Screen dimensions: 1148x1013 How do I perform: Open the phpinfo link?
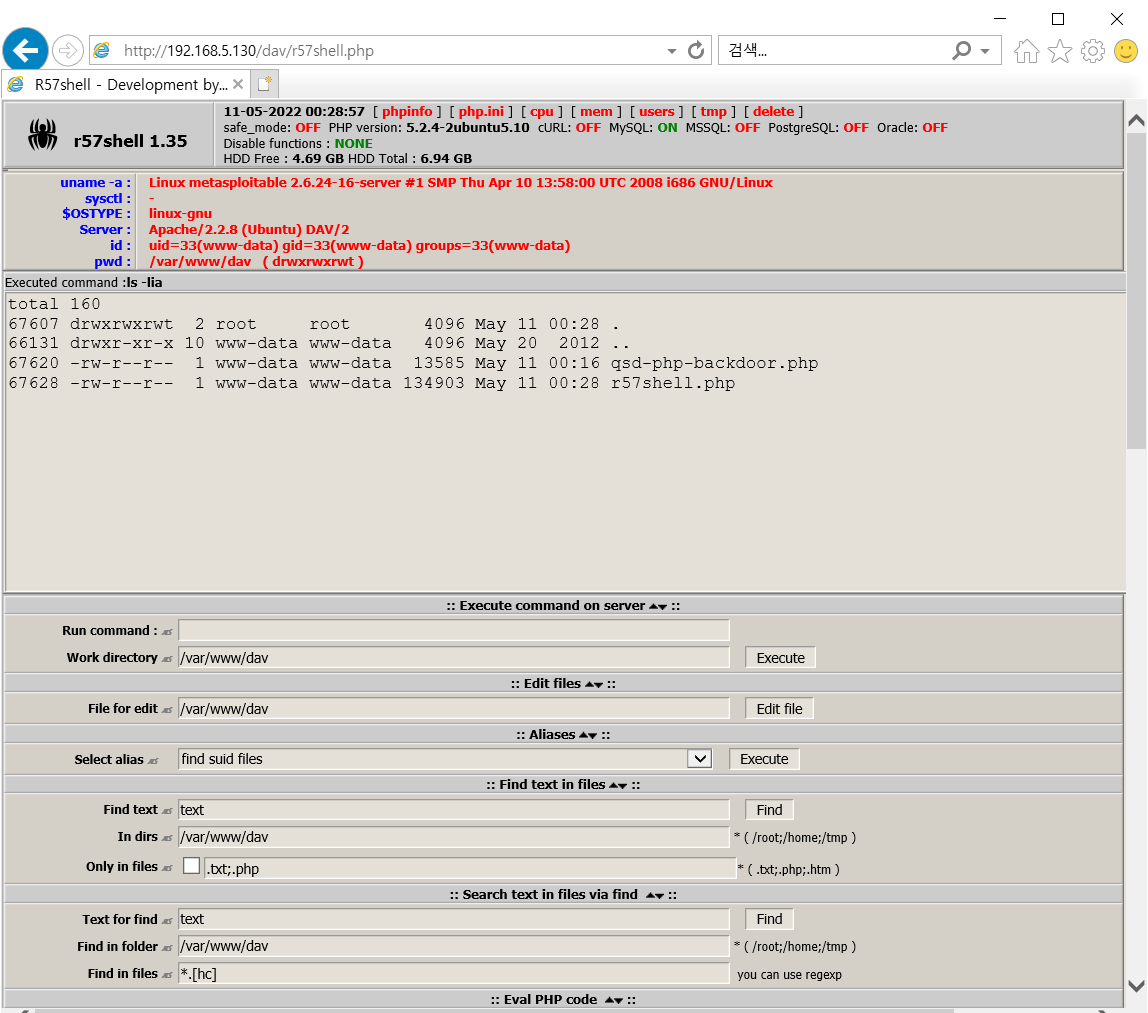(x=407, y=111)
